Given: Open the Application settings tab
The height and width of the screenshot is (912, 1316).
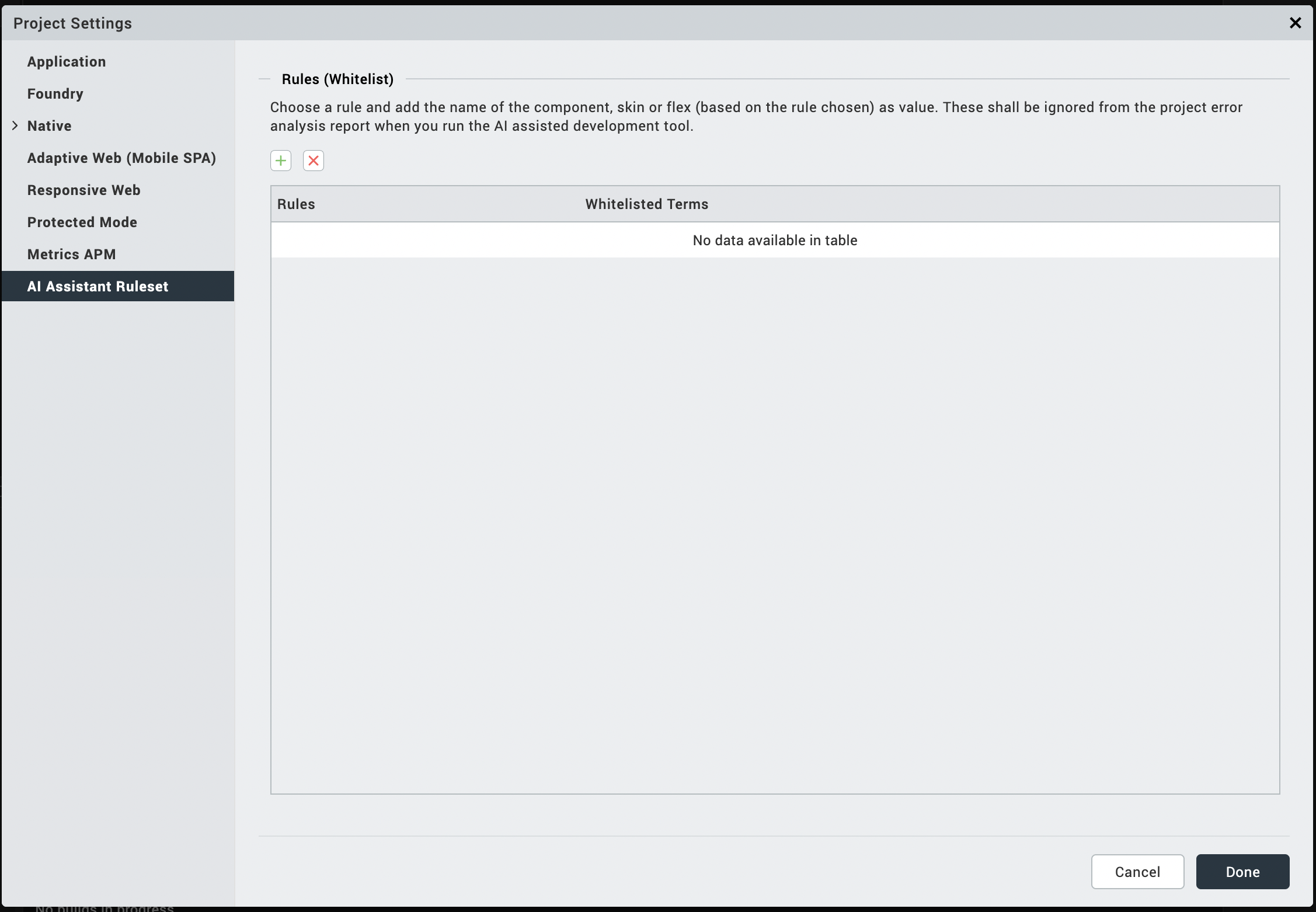Looking at the screenshot, I should (x=67, y=62).
